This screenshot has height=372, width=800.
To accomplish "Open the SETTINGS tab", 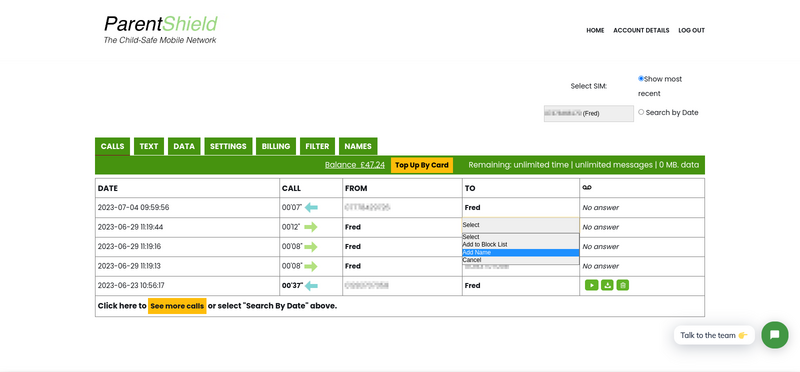I will coord(228,146).
